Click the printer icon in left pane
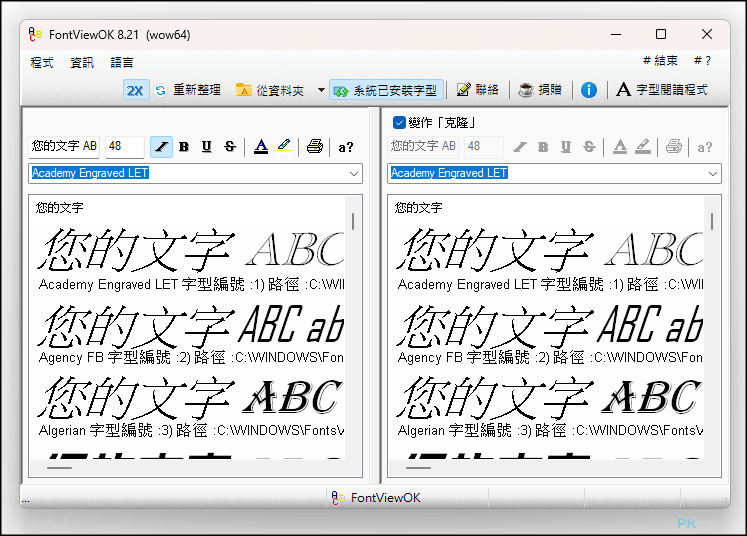This screenshot has height=536, width=747. (x=314, y=146)
